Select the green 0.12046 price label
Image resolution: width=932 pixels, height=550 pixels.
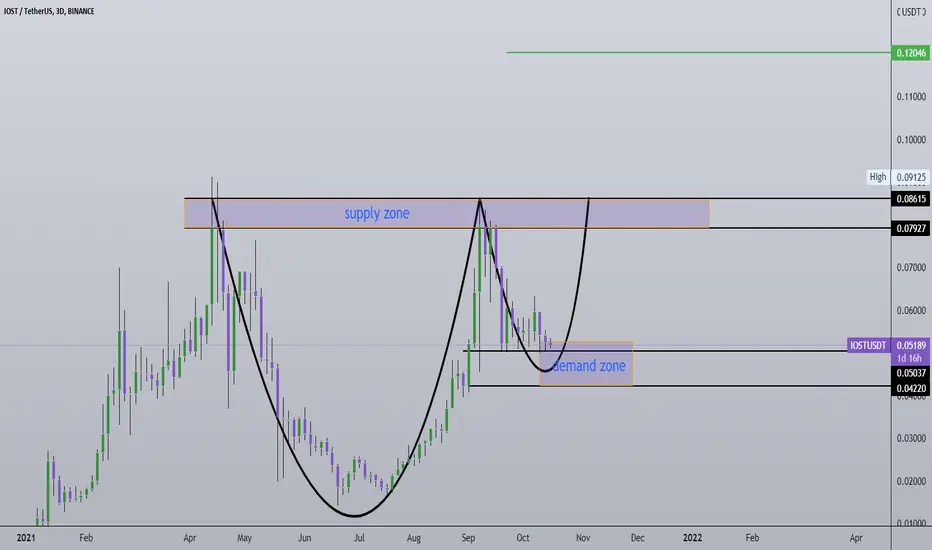[x=911, y=53]
